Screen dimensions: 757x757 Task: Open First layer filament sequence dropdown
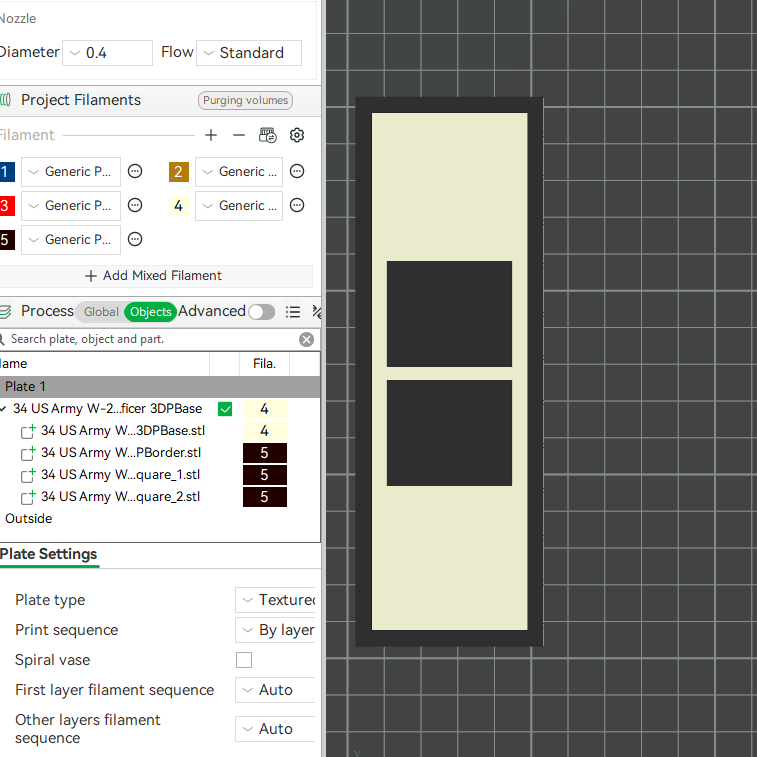[275, 690]
